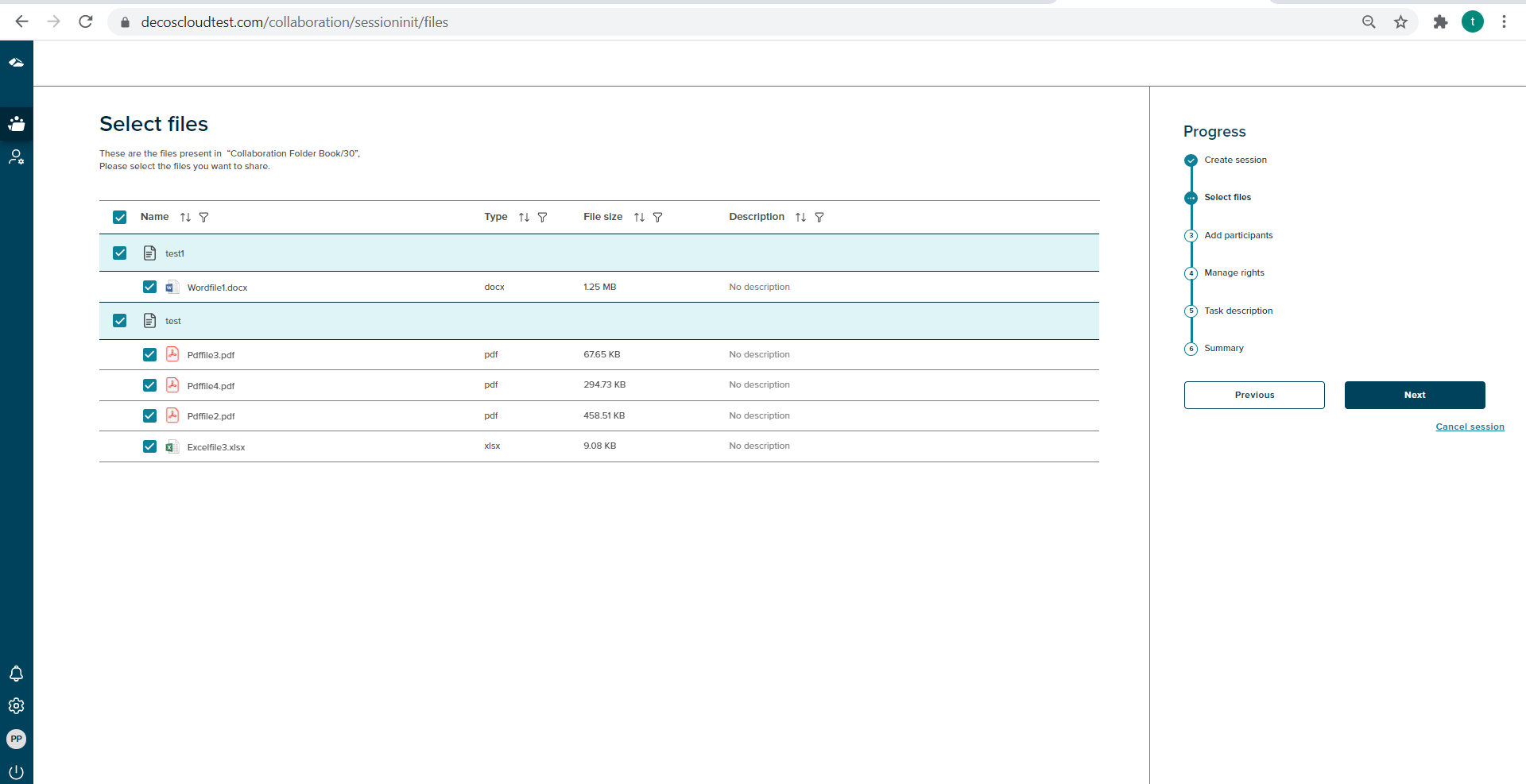The height and width of the screenshot is (784, 1526).
Task: Jump to the Summary step
Action: (x=1223, y=348)
